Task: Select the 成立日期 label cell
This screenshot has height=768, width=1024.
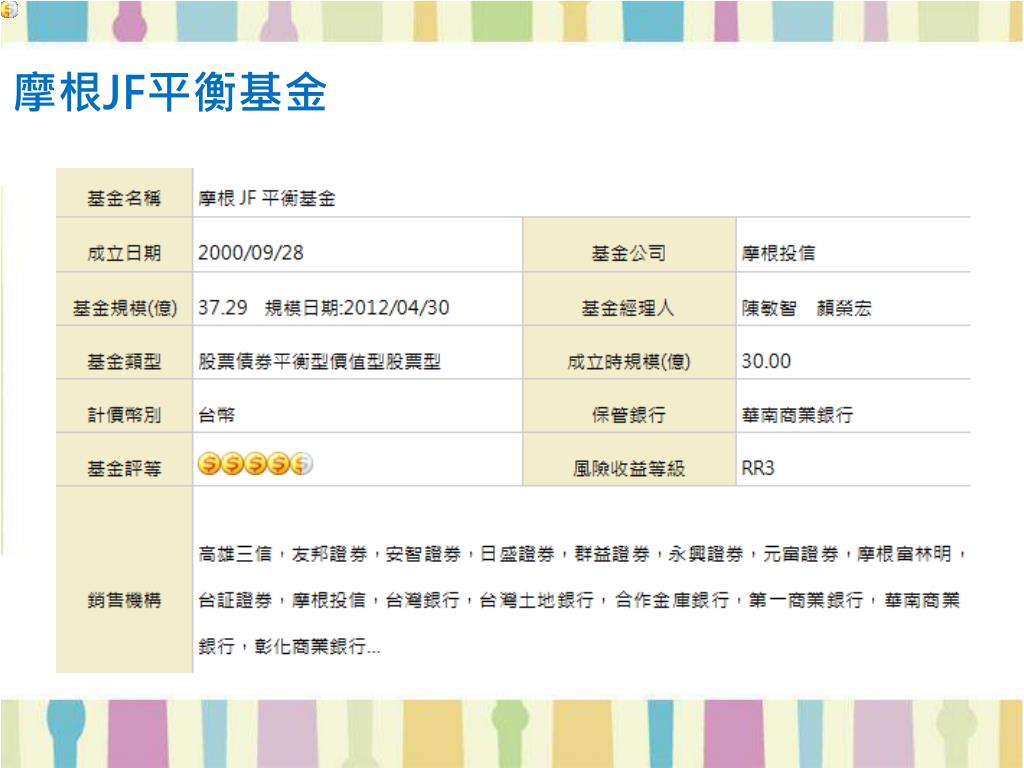Action: point(124,245)
